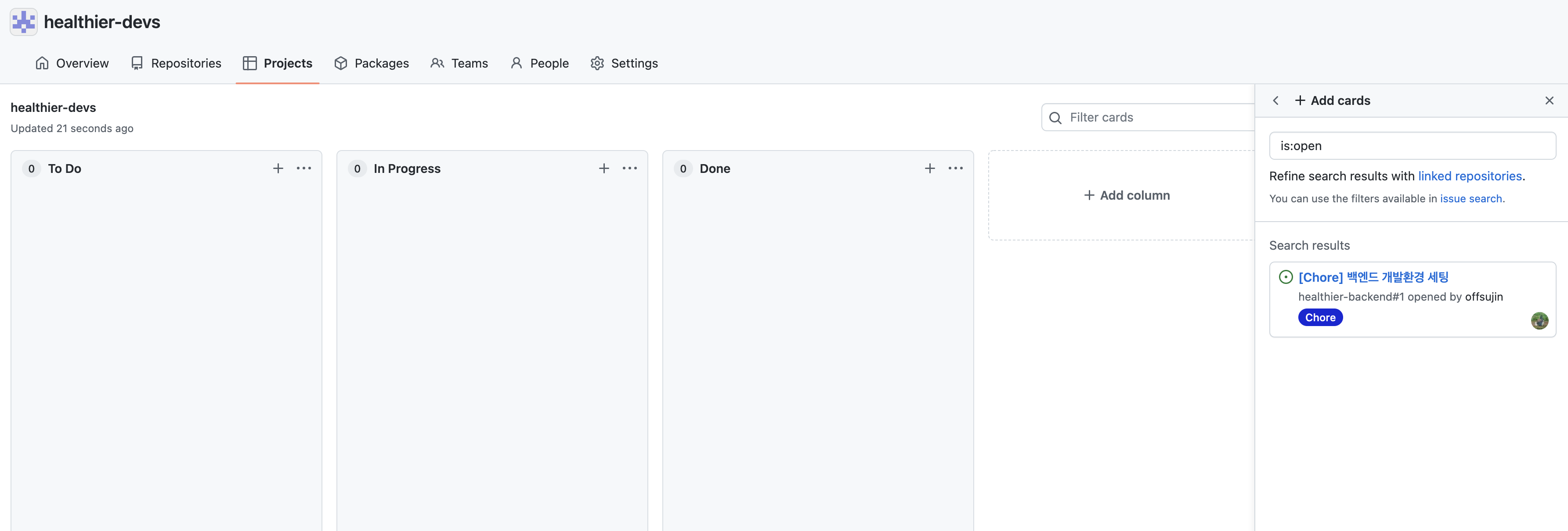Click the Chore label badge

(x=1320, y=318)
